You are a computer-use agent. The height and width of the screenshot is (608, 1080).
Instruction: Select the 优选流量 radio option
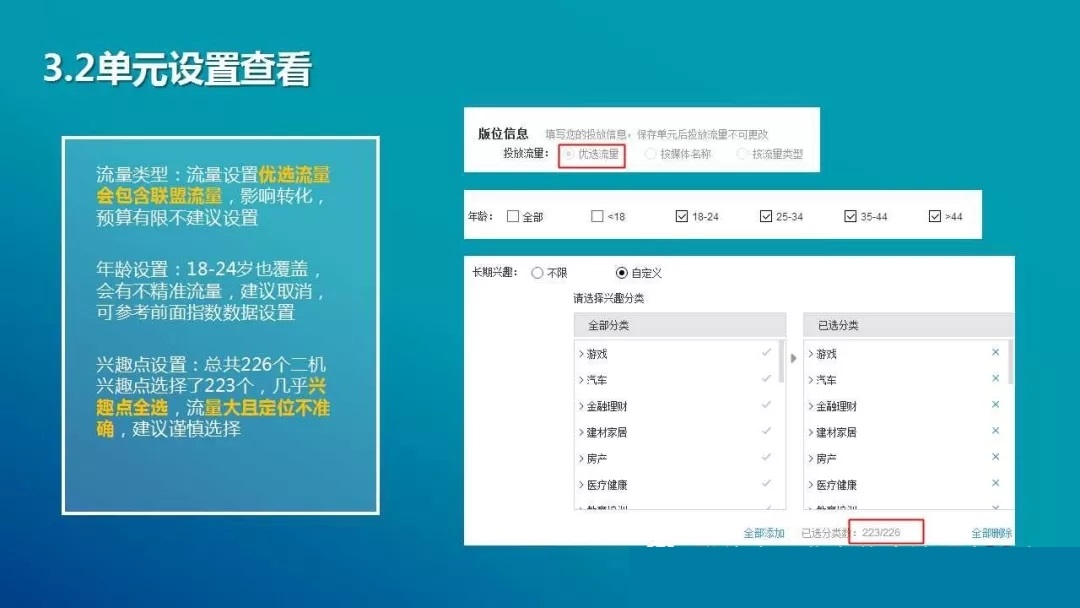[568, 154]
